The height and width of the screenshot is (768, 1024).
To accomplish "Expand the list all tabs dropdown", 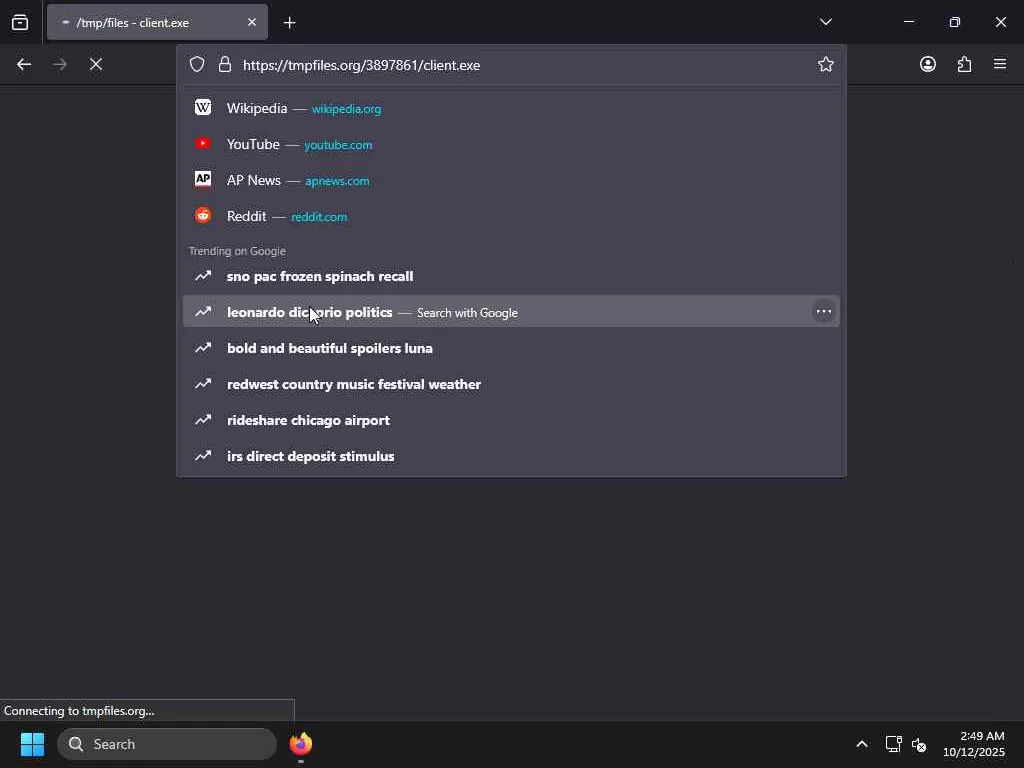I will pos(825,22).
